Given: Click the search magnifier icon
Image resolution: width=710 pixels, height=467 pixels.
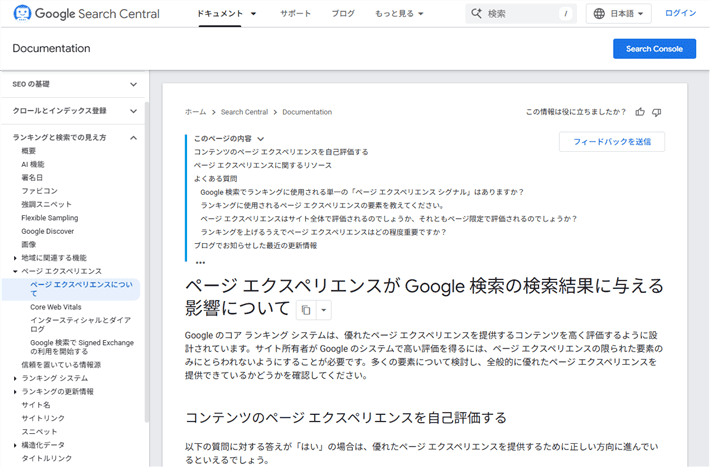Looking at the screenshot, I should [476, 14].
